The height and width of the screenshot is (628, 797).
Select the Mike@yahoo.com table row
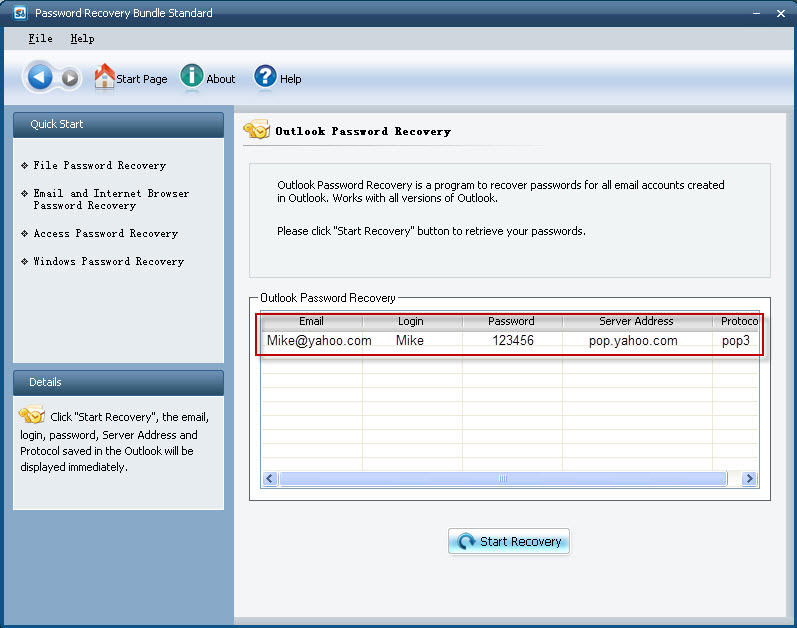(319, 341)
